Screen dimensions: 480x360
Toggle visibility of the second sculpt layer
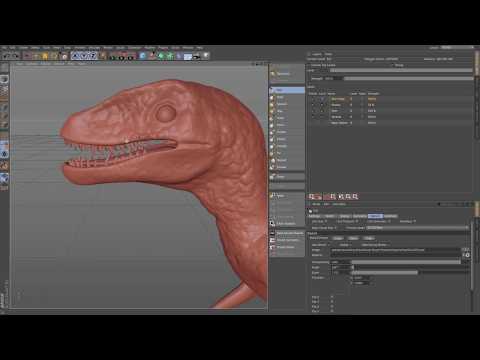(314, 105)
